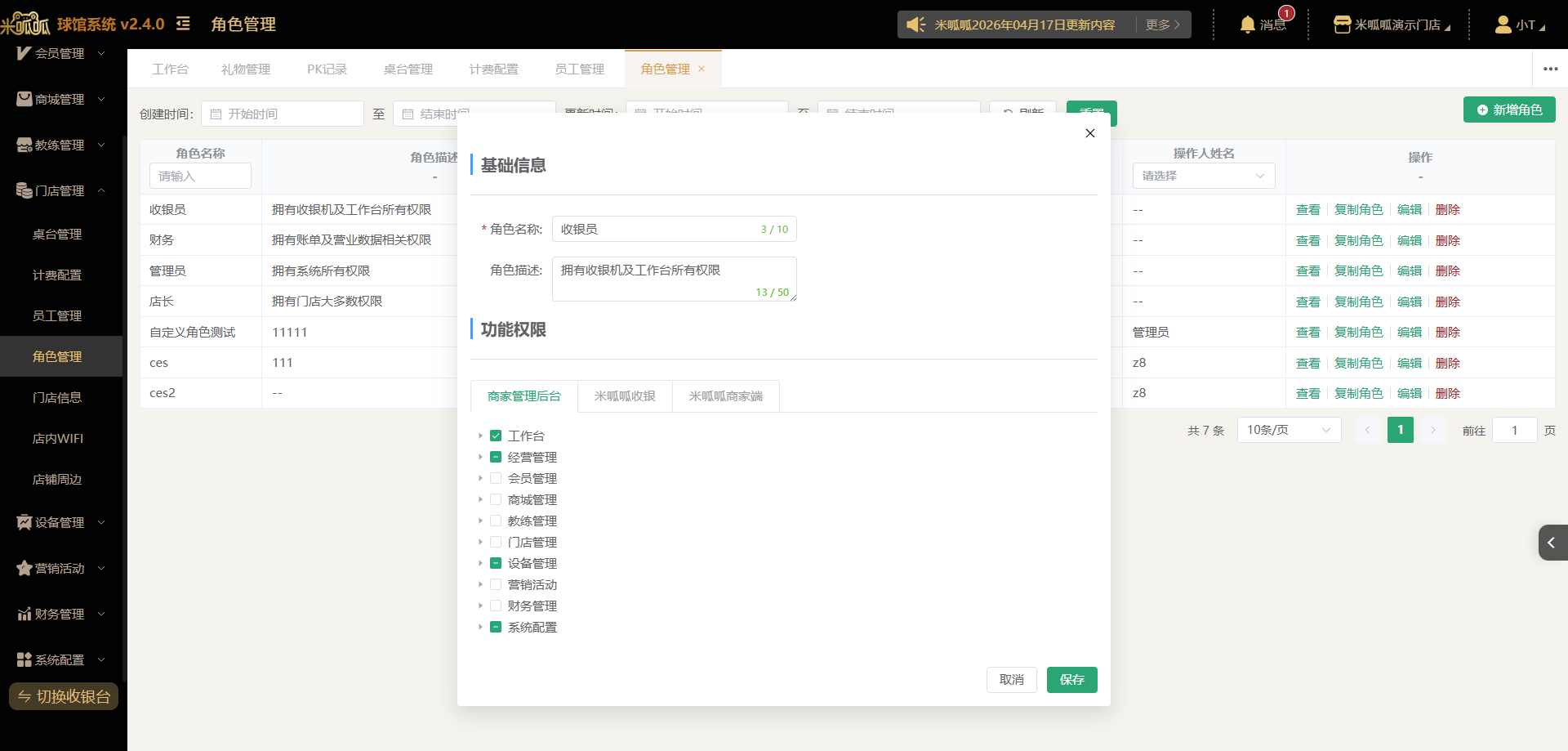
Task: Click the sidebar collapse icon near the logo
Action: point(184,24)
